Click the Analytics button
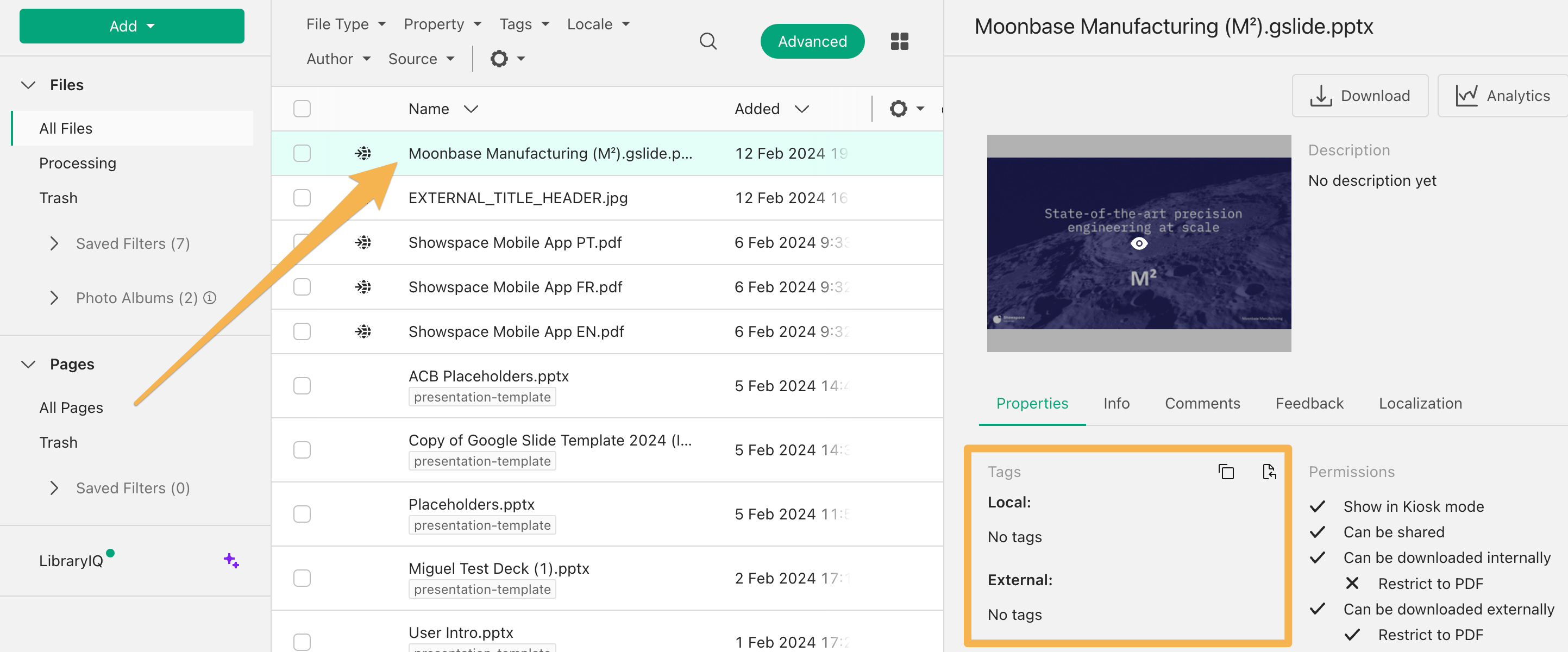This screenshot has width=1568, height=652. coord(1502,96)
